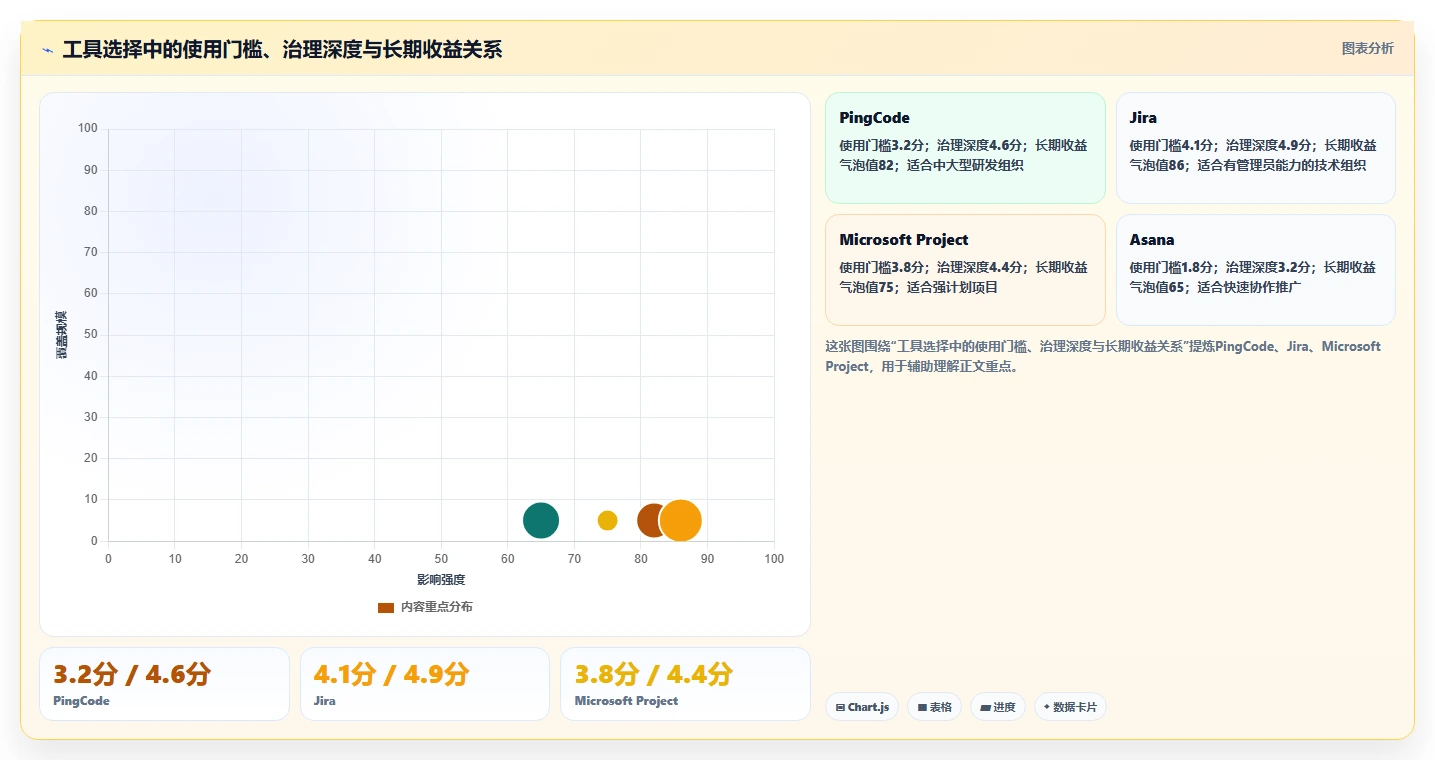Click the 表格 tag chip
The width and height of the screenshot is (1435, 760).
click(934, 707)
